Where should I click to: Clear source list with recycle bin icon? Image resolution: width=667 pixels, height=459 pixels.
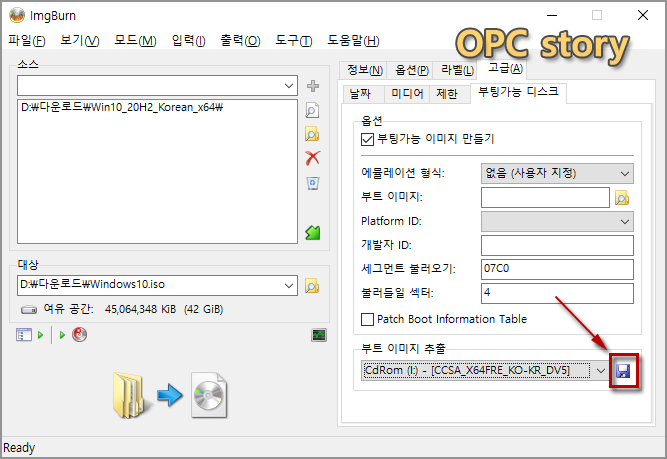tap(313, 183)
